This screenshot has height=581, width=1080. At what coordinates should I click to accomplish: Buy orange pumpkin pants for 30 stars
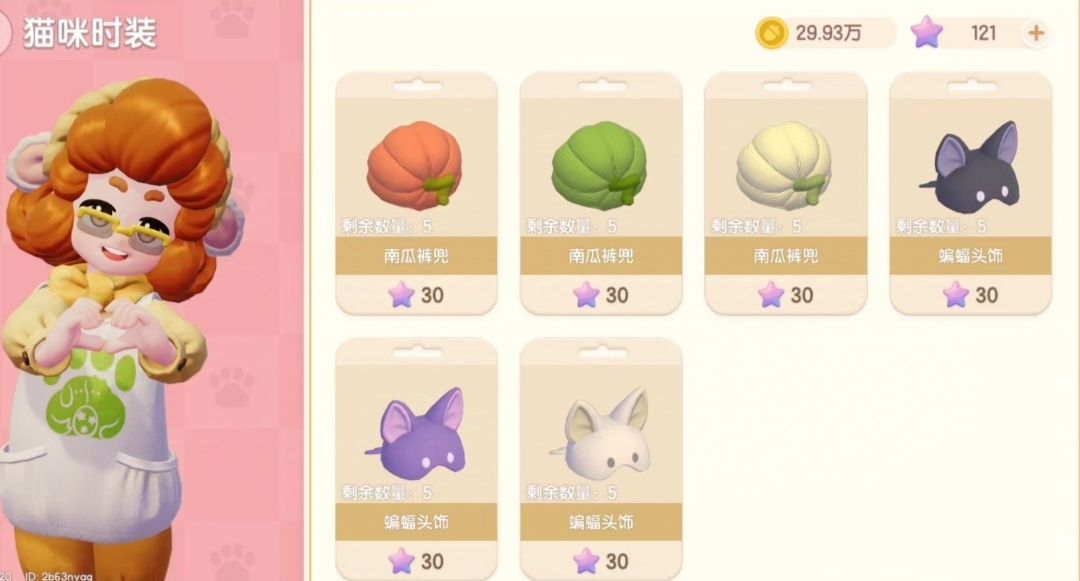pyautogui.click(x=416, y=295)
